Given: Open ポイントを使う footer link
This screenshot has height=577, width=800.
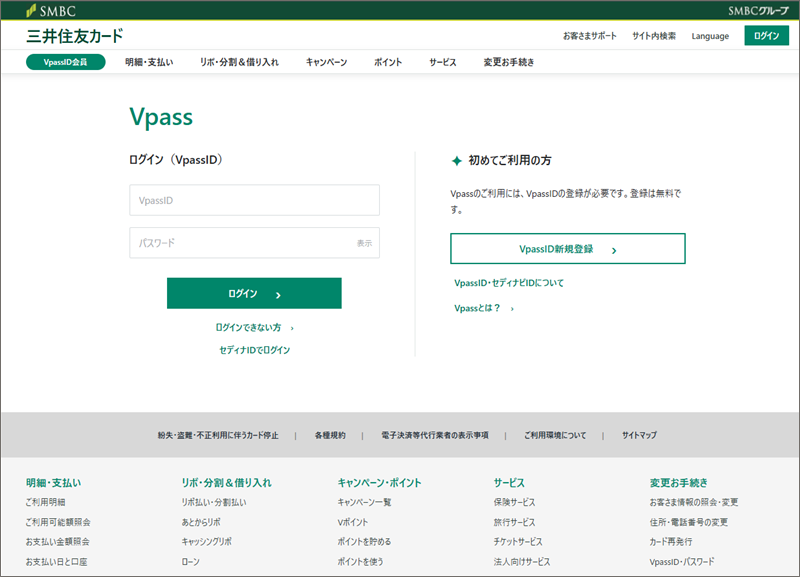Looking at the screenshot, I should [x=360, y=562].
